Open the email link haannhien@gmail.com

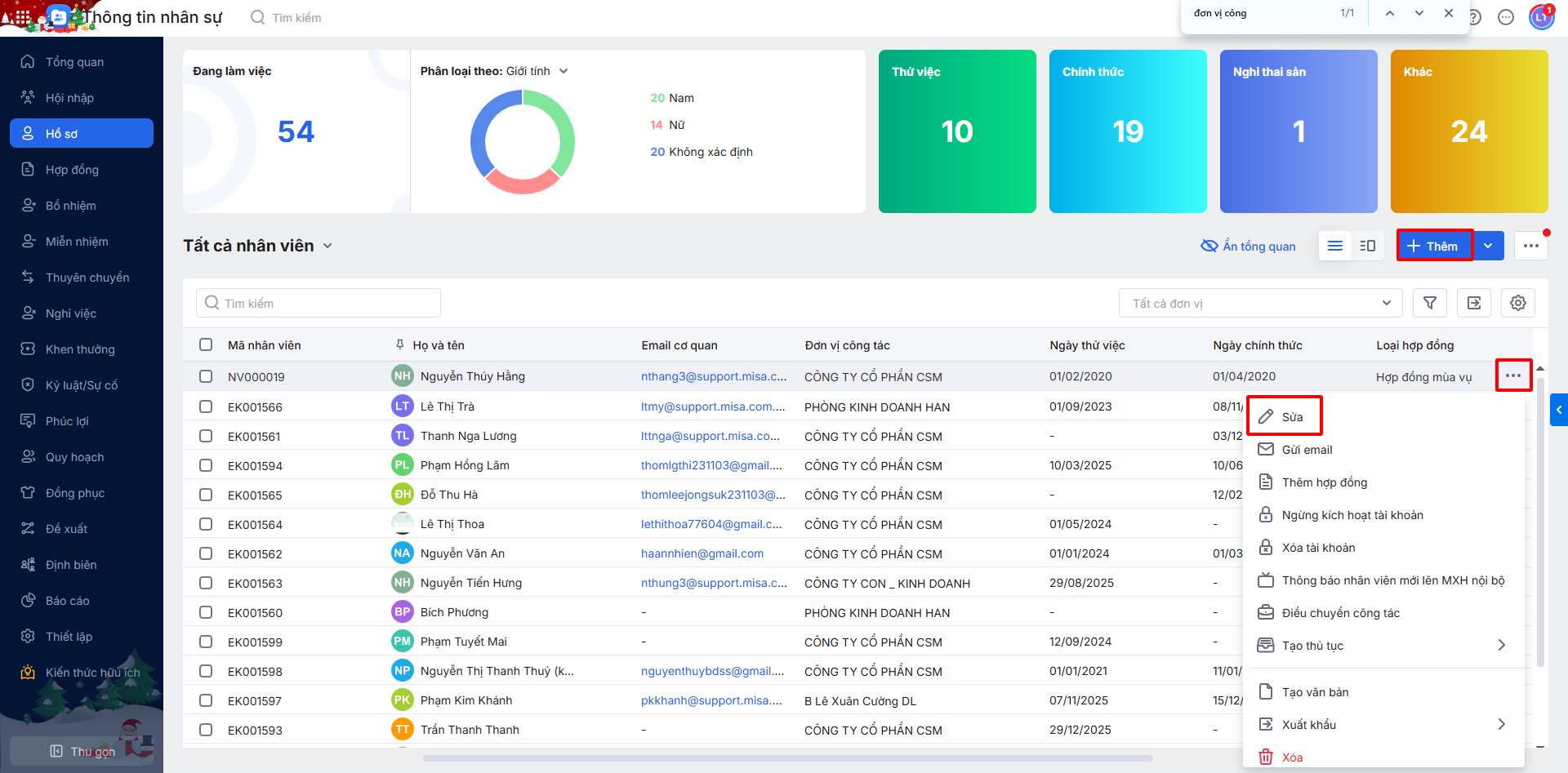pyautogui.click(x=702, y=553)
